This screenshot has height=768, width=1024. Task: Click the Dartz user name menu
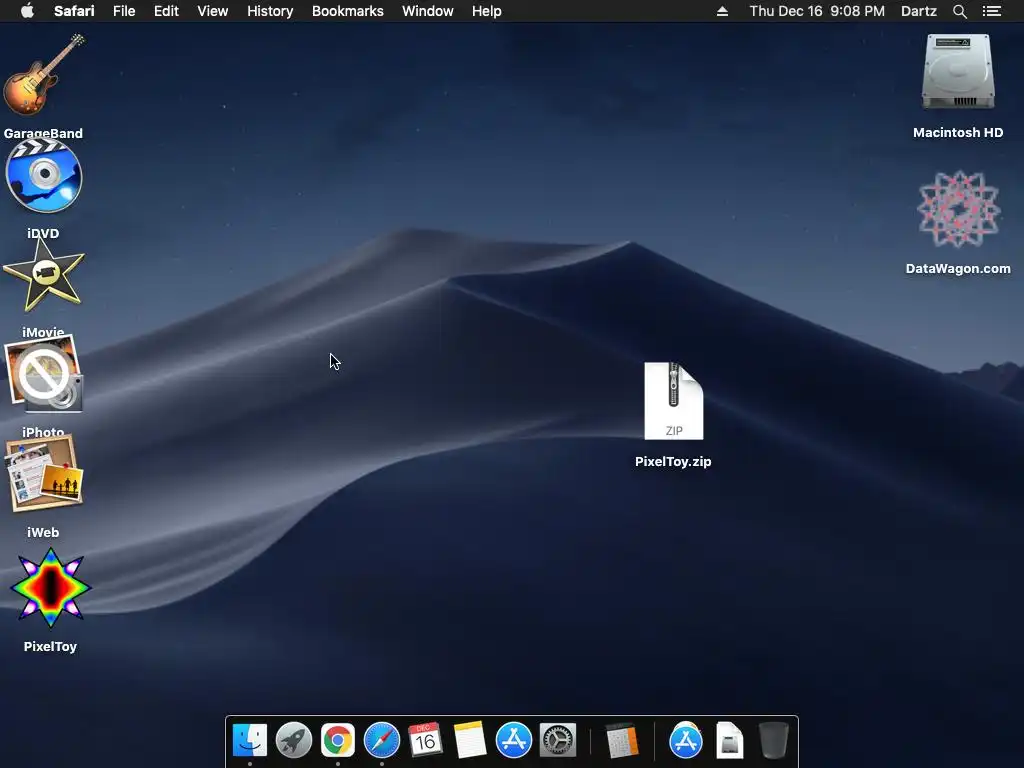tap(919, 11)
